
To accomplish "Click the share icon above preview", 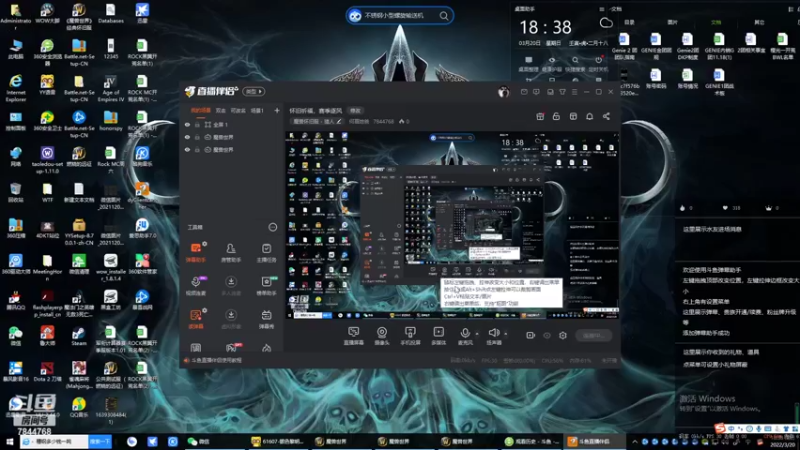I will click(x=606, y=116).
